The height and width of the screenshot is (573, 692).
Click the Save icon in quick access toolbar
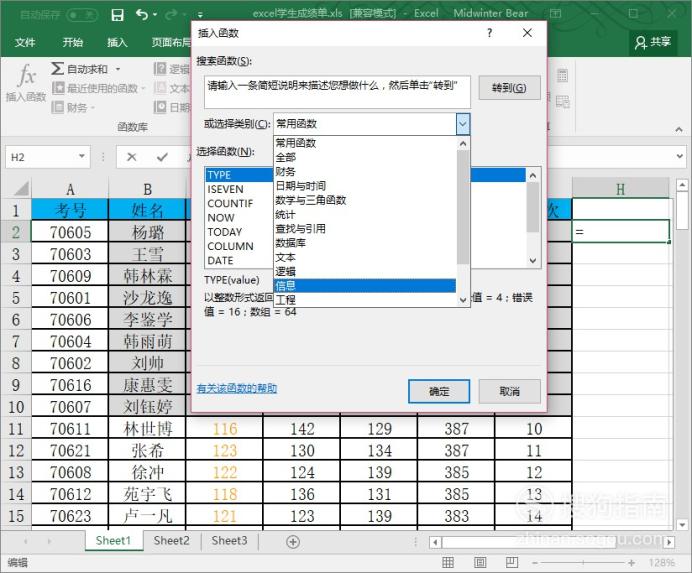pos(117,15)
